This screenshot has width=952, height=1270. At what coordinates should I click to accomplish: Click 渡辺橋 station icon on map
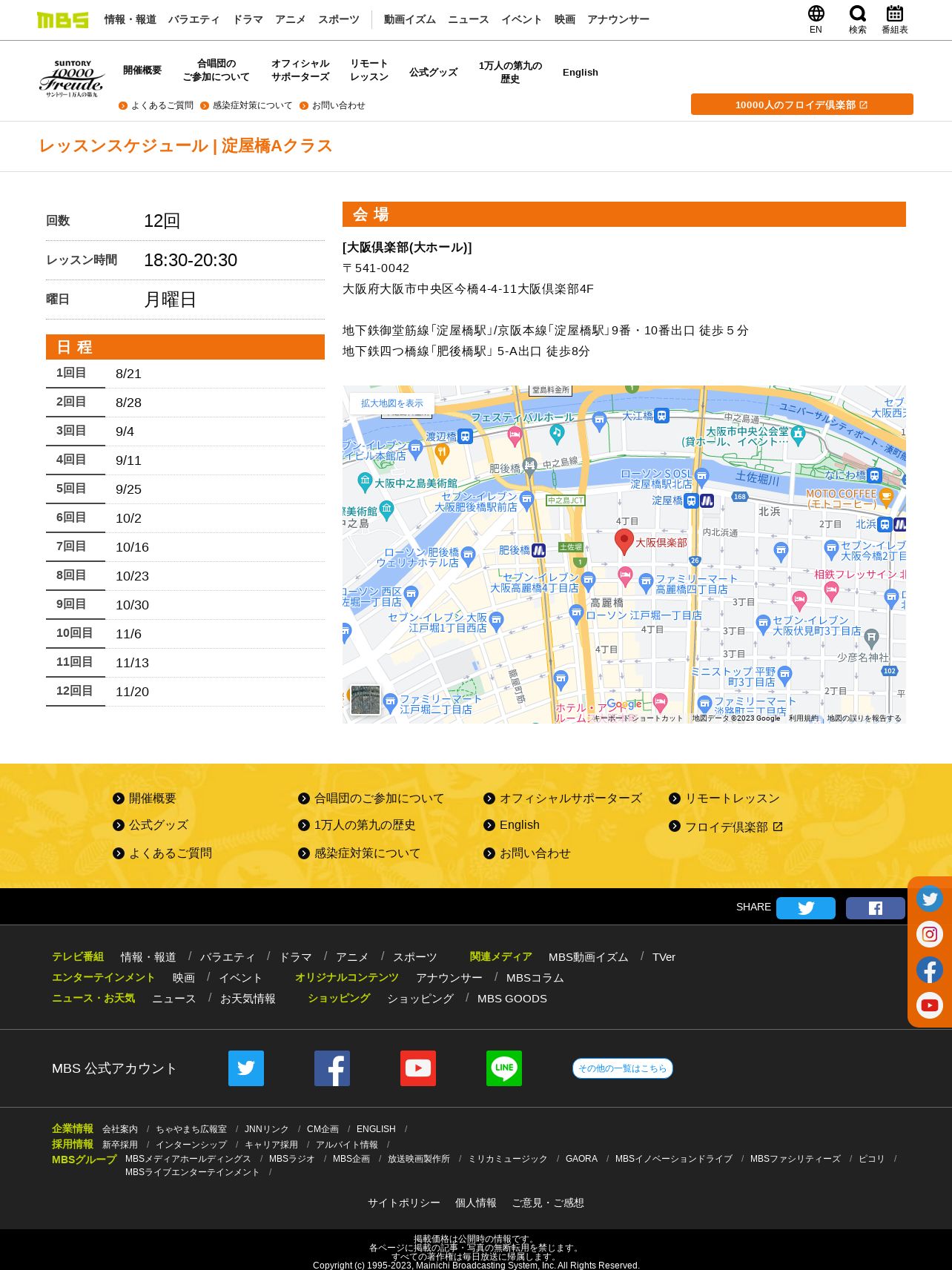pyautogui.click(x=466, y=437)
